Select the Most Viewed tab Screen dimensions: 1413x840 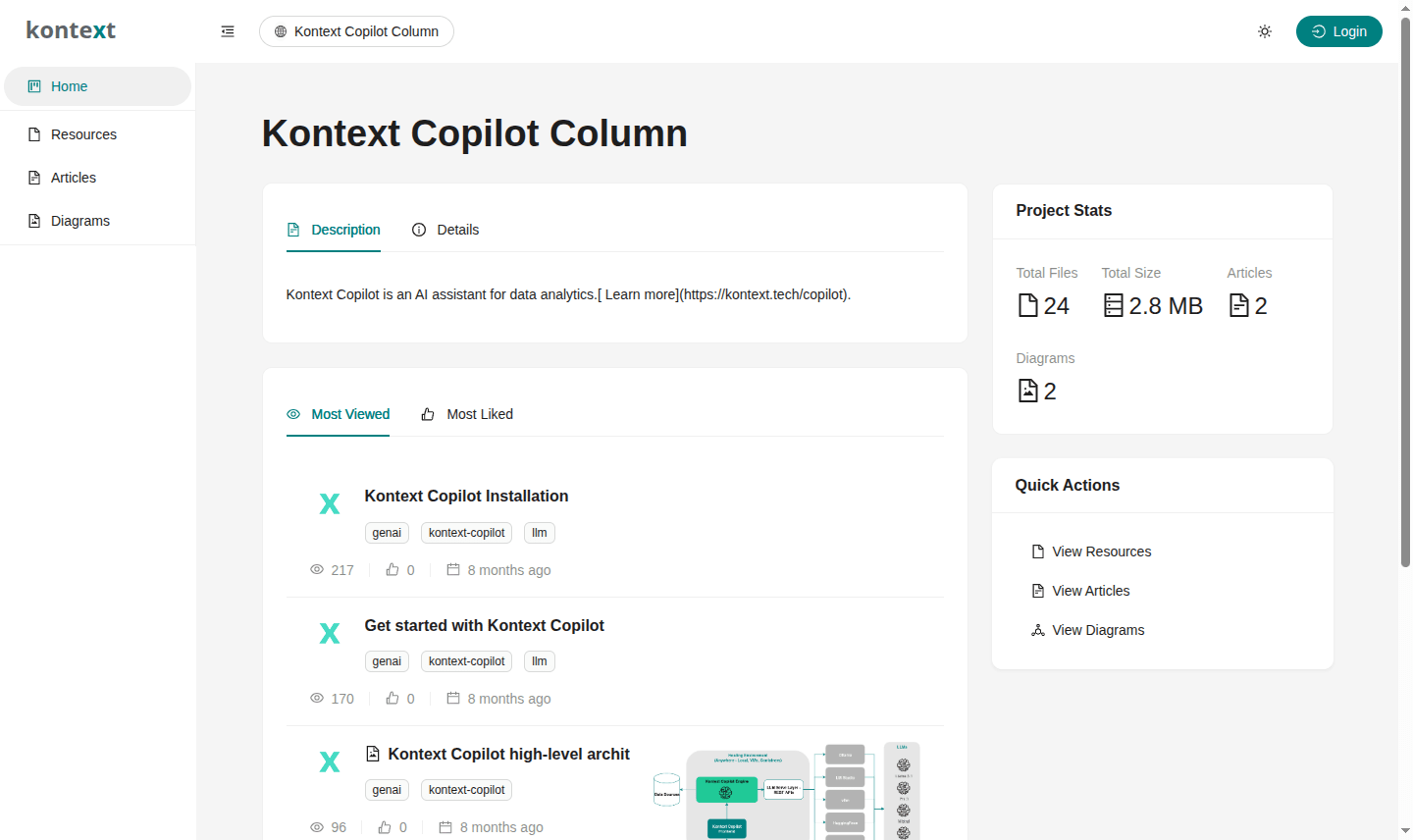(339, 414)
